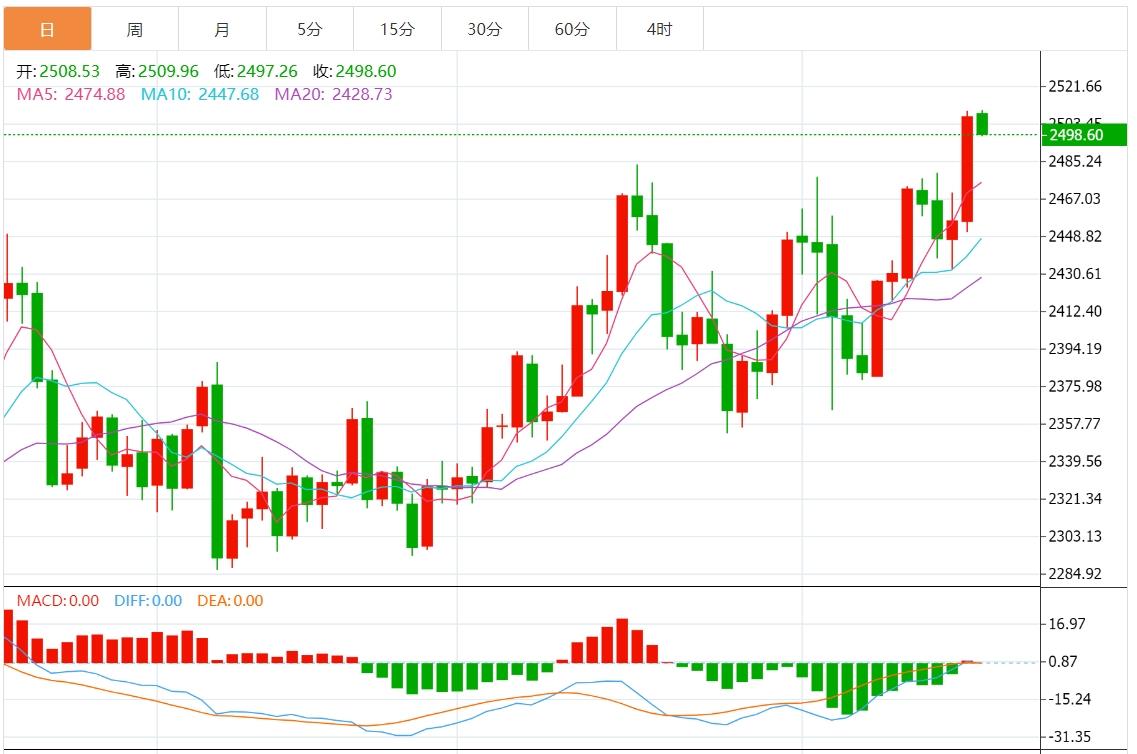Select the 日 (daily) timeframe tab
The image size is (1137, 754).
(47, 29)
